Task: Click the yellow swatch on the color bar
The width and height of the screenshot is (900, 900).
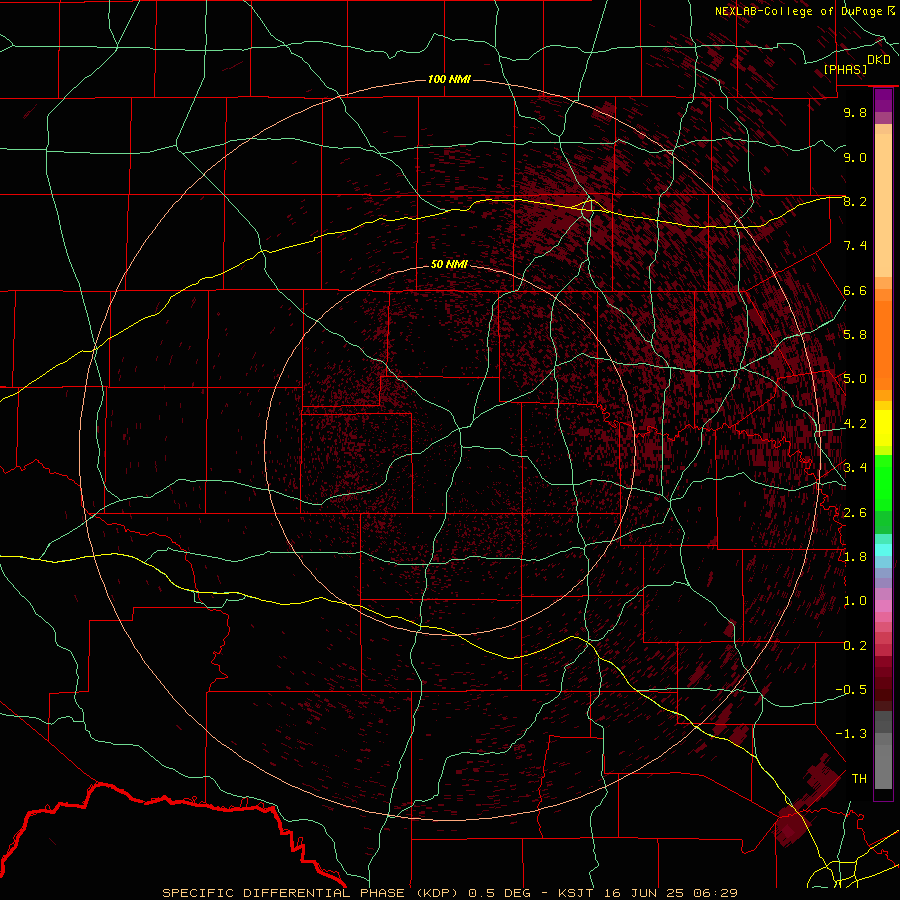Action: pyautogui.click(x=883, y=428)
